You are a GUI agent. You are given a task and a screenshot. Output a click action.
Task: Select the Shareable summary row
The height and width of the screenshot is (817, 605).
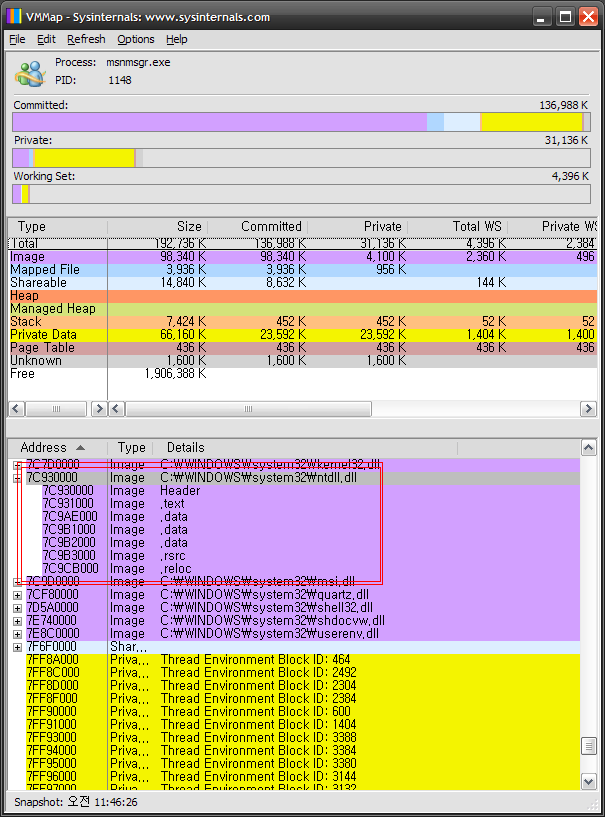point(302,283)
